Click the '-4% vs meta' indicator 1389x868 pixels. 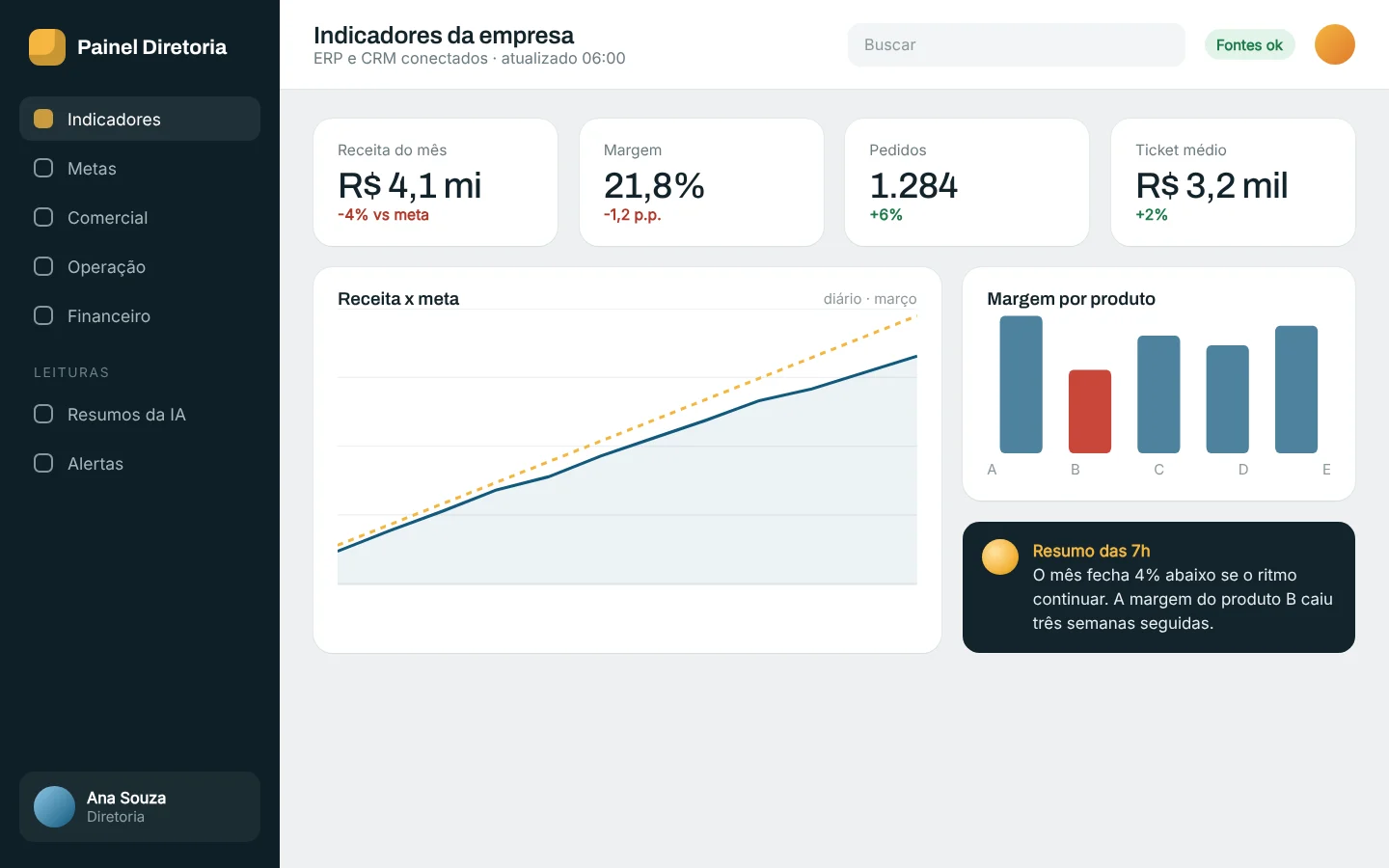[x=384, y=215]
